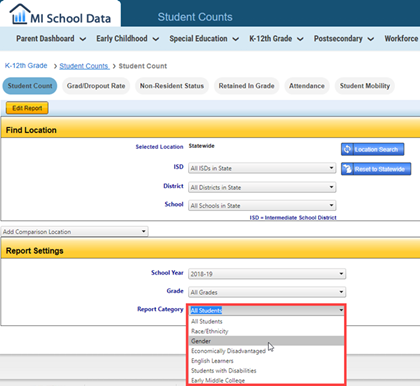Click the Michigan map icon on Reset
The width and height of the screenshot is (420, 386).
coord(347,169)
